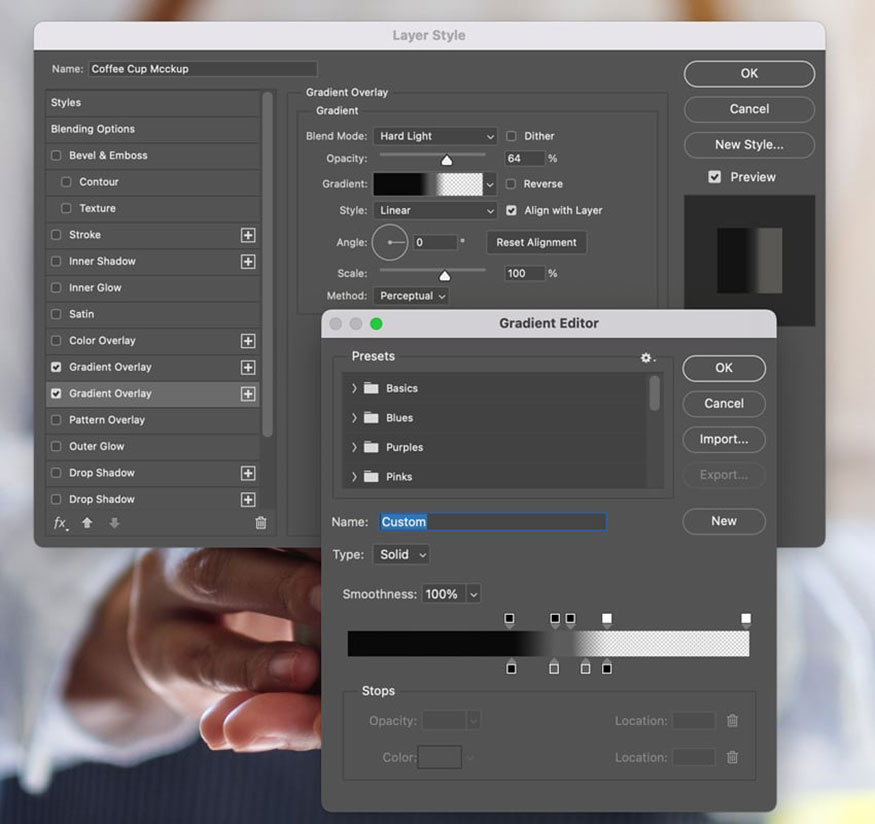Toggle the Dither checkbox
Screen dimensions: 875x824
coord(511,136)
